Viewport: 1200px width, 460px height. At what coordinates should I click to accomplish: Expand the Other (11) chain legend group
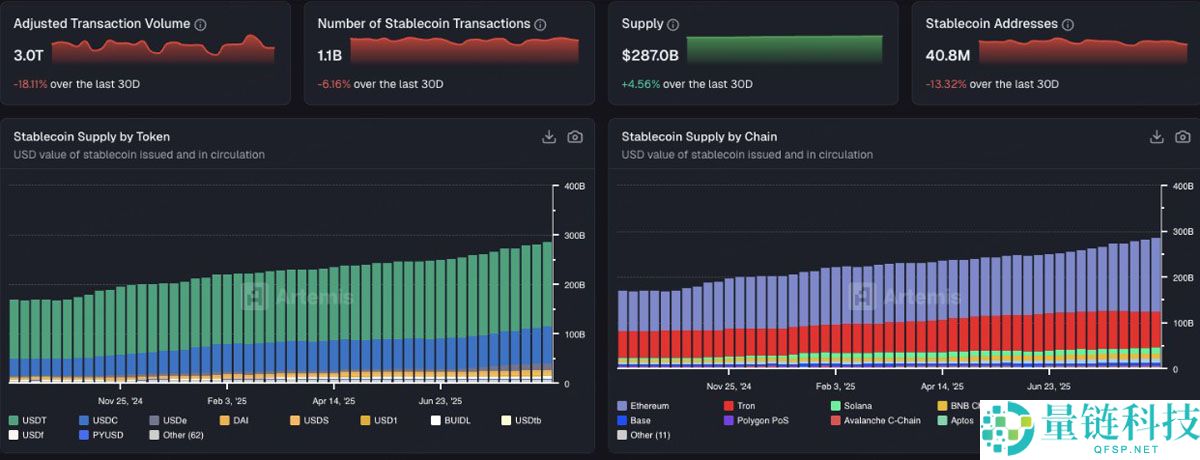650,435
